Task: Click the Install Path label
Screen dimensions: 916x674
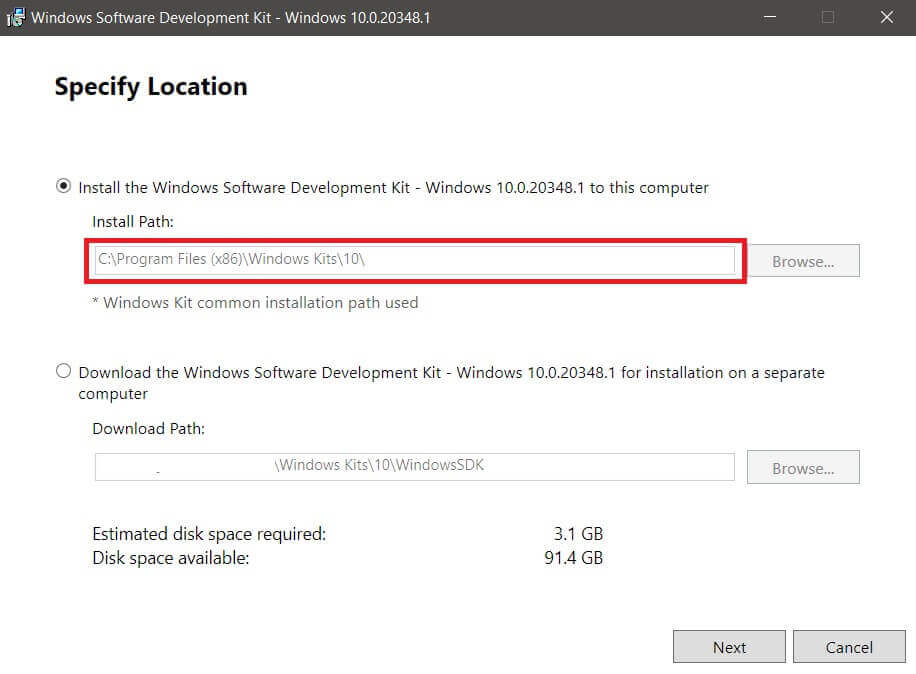Action: (133, 222)
